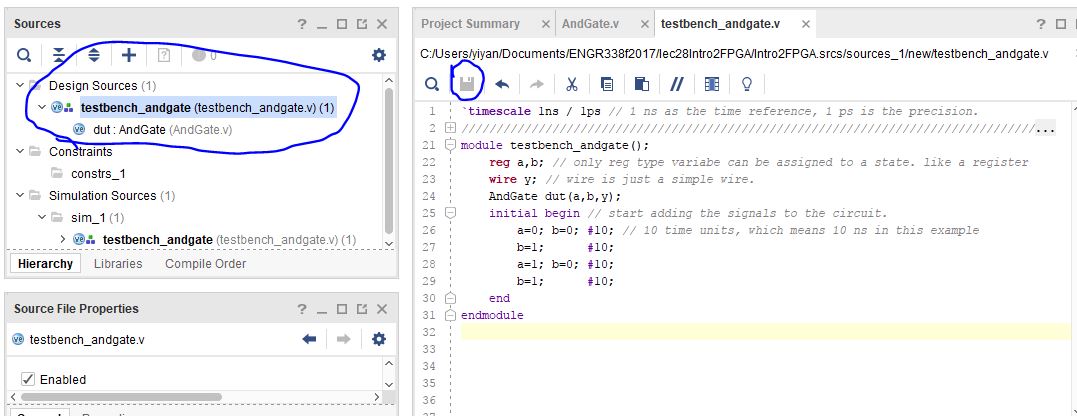Screen dimensions: 1077x416
Task: Expand the testbench_andgate under sim_1
Action: point(63,240)
